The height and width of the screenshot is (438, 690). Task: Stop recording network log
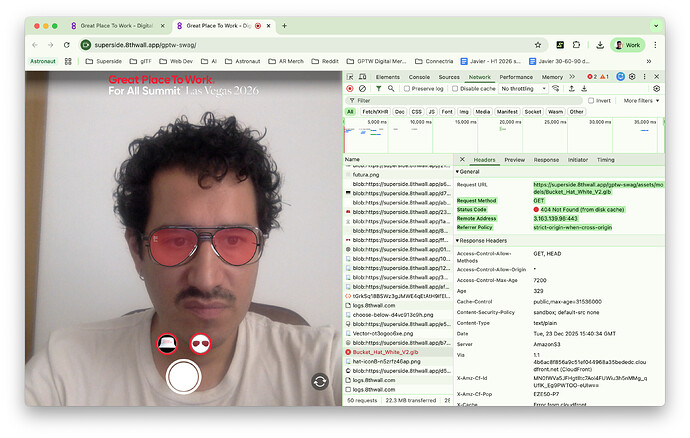(350, 88)
